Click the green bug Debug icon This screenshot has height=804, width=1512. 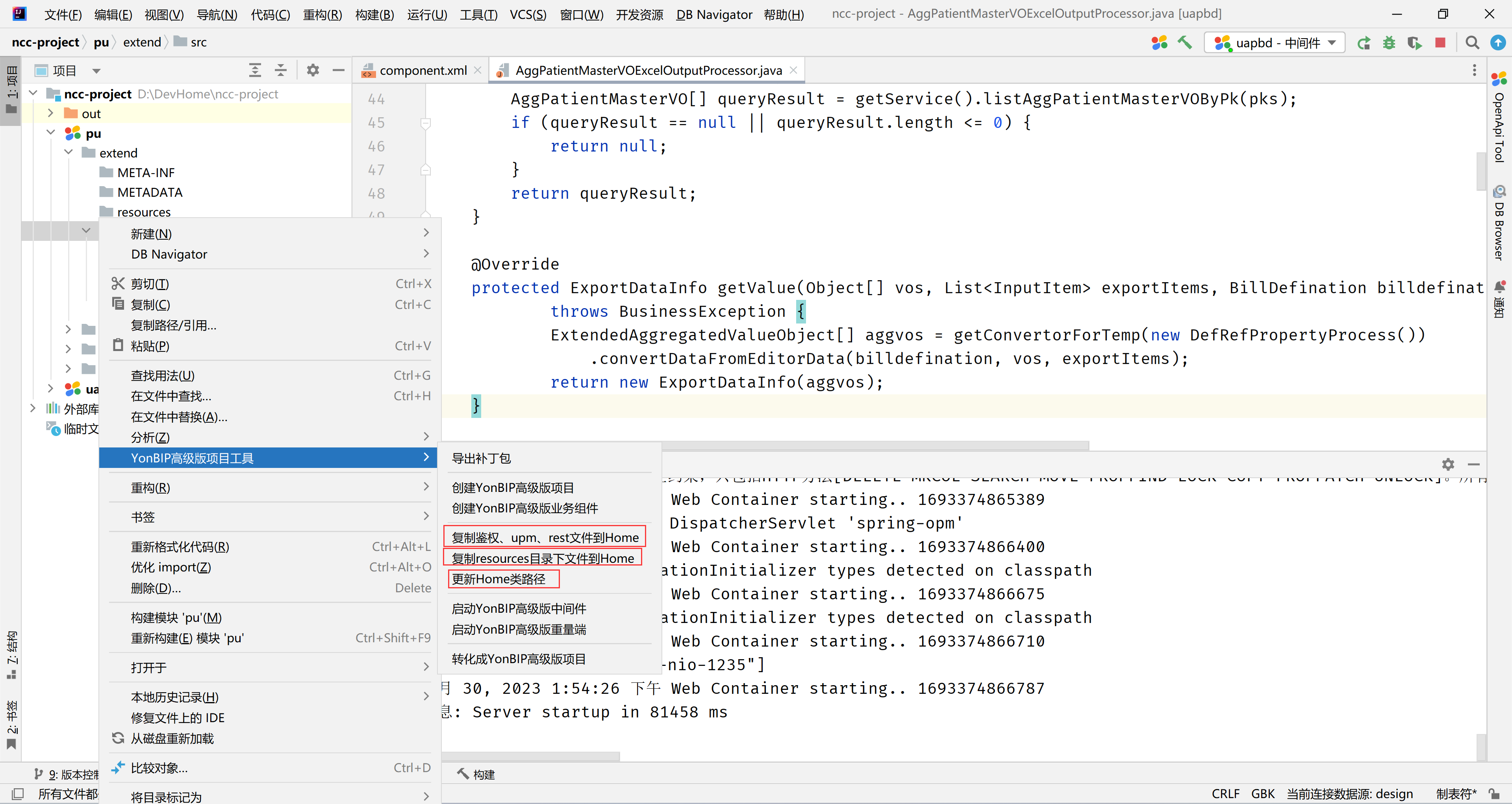click(x=1389, y=43)
